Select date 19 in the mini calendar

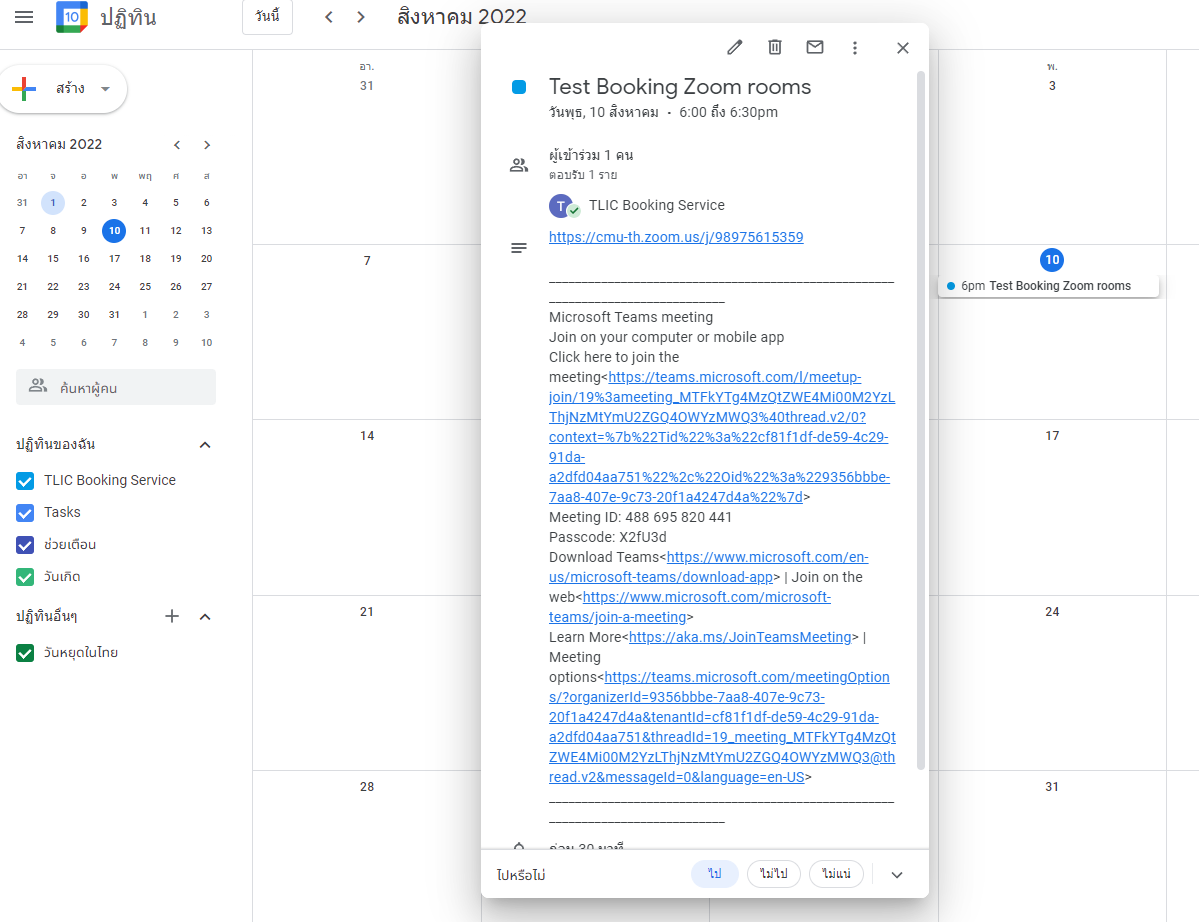pyautogui.click(x=176, y=258)
